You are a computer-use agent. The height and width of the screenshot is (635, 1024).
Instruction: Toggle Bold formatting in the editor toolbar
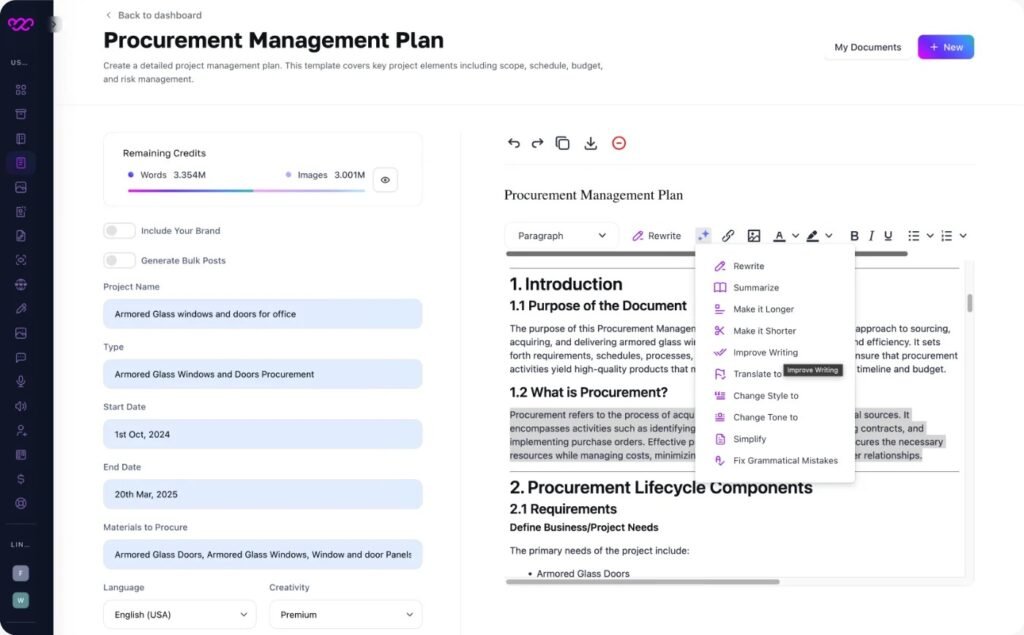854,235
